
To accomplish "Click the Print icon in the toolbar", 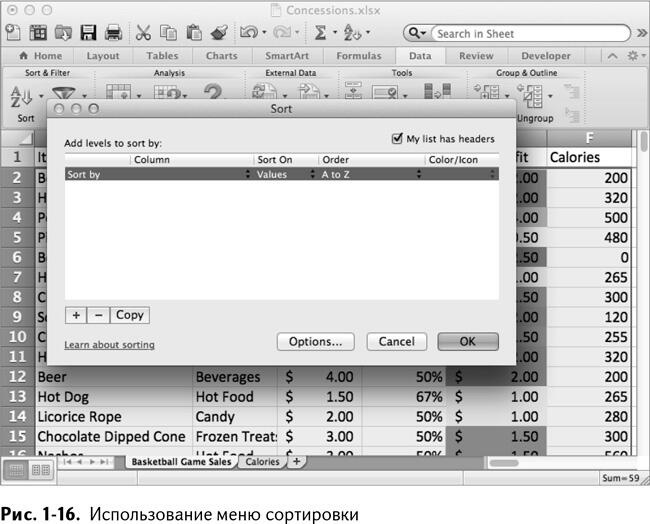I will pos(113,33).
